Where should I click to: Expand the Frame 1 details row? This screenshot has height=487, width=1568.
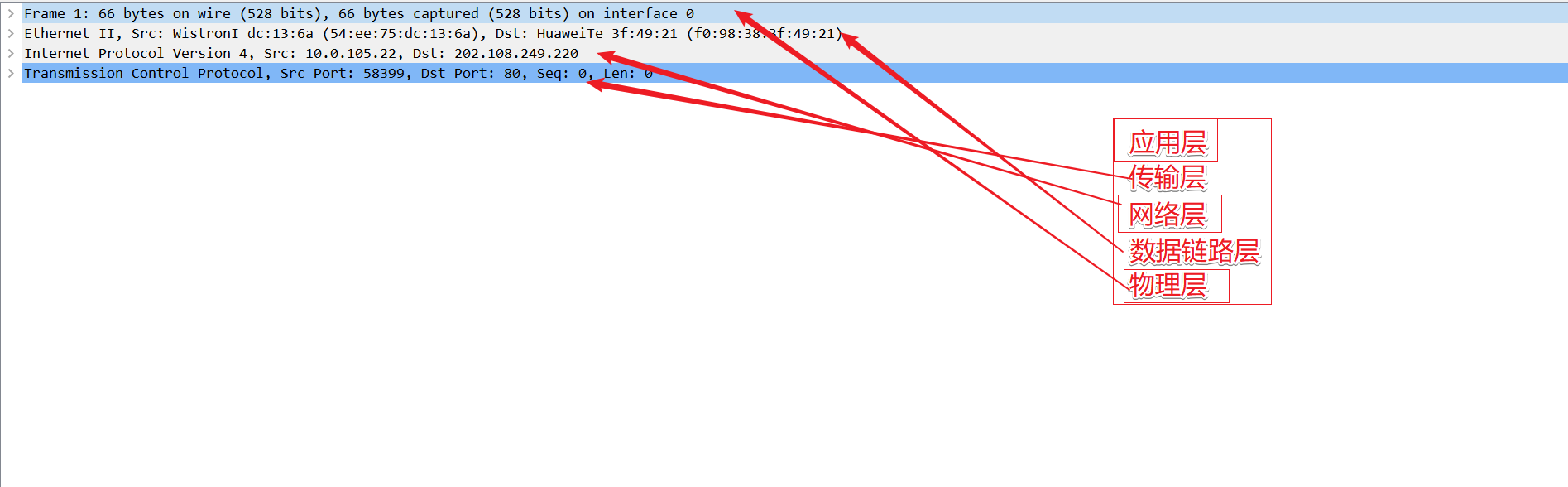[11, 13]
